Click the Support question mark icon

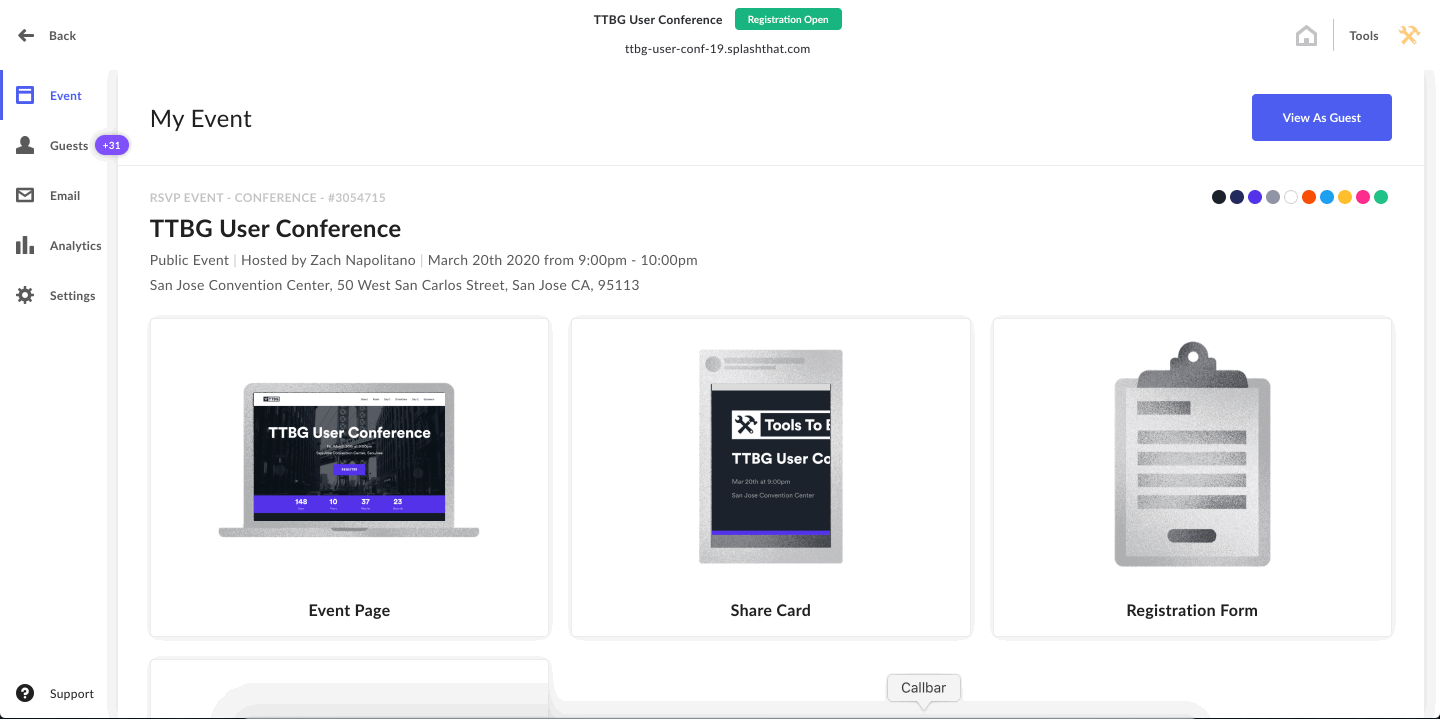[26, 694]
